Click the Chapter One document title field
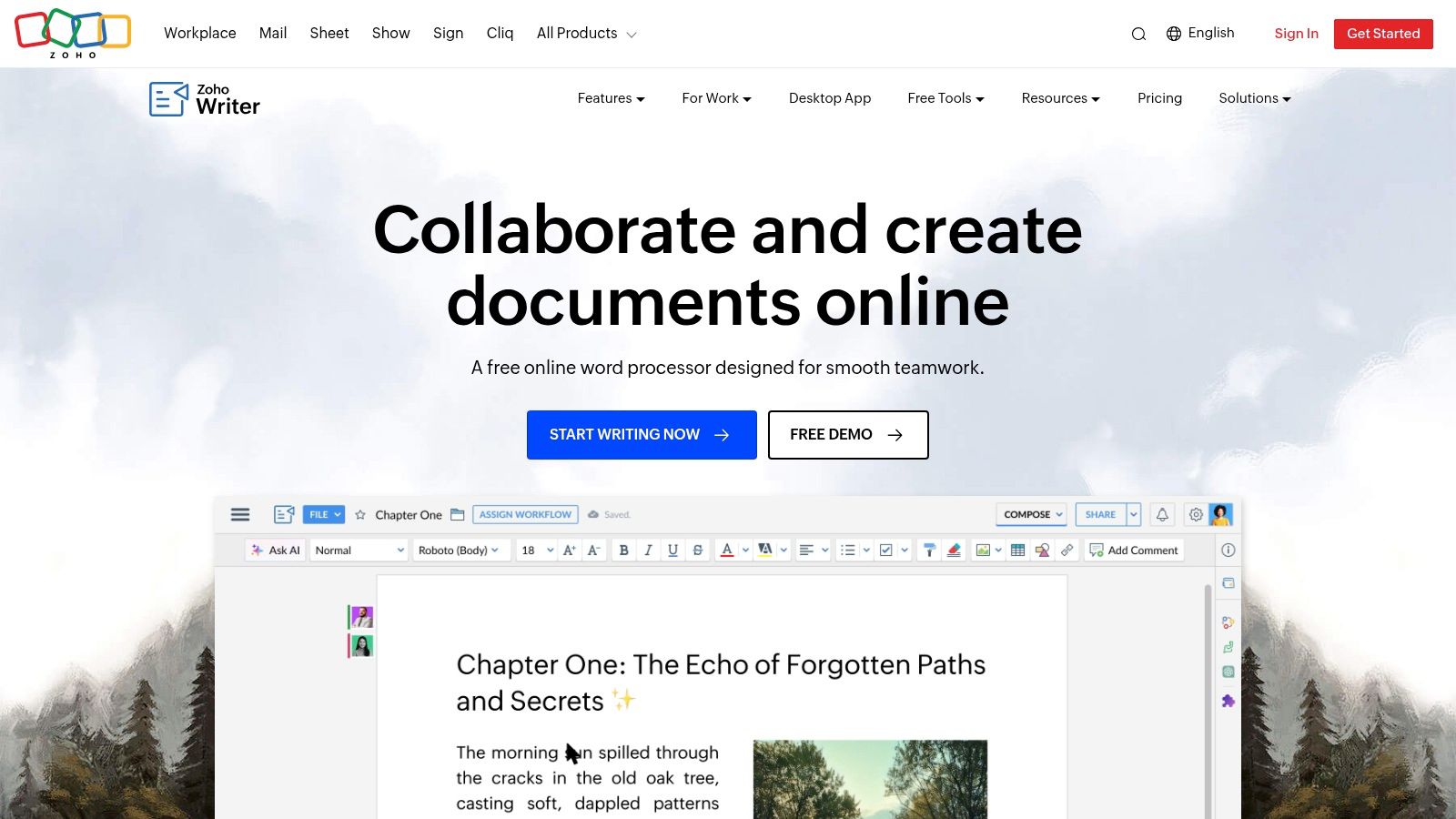Screen dimensions: 1456x819 (408, 514)
